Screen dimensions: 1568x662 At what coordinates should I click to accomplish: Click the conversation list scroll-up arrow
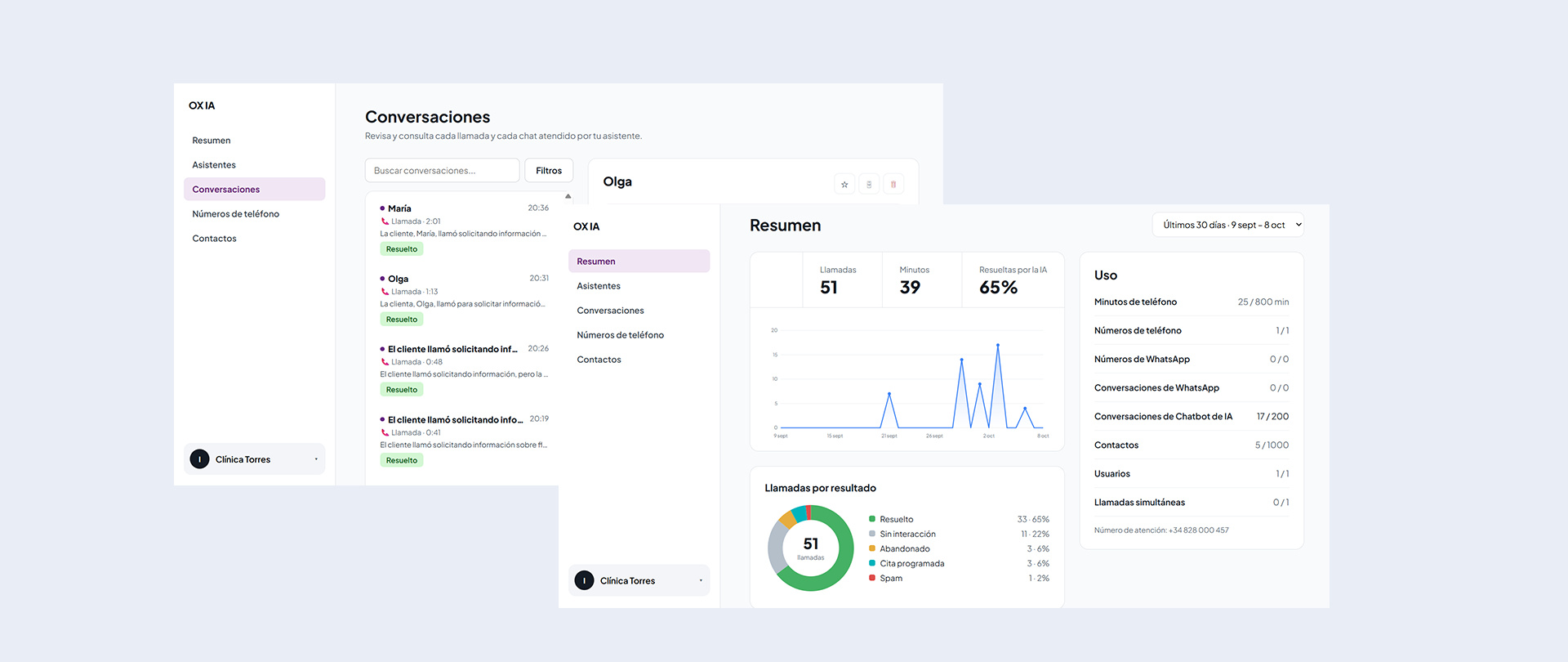tap(568, 196)
